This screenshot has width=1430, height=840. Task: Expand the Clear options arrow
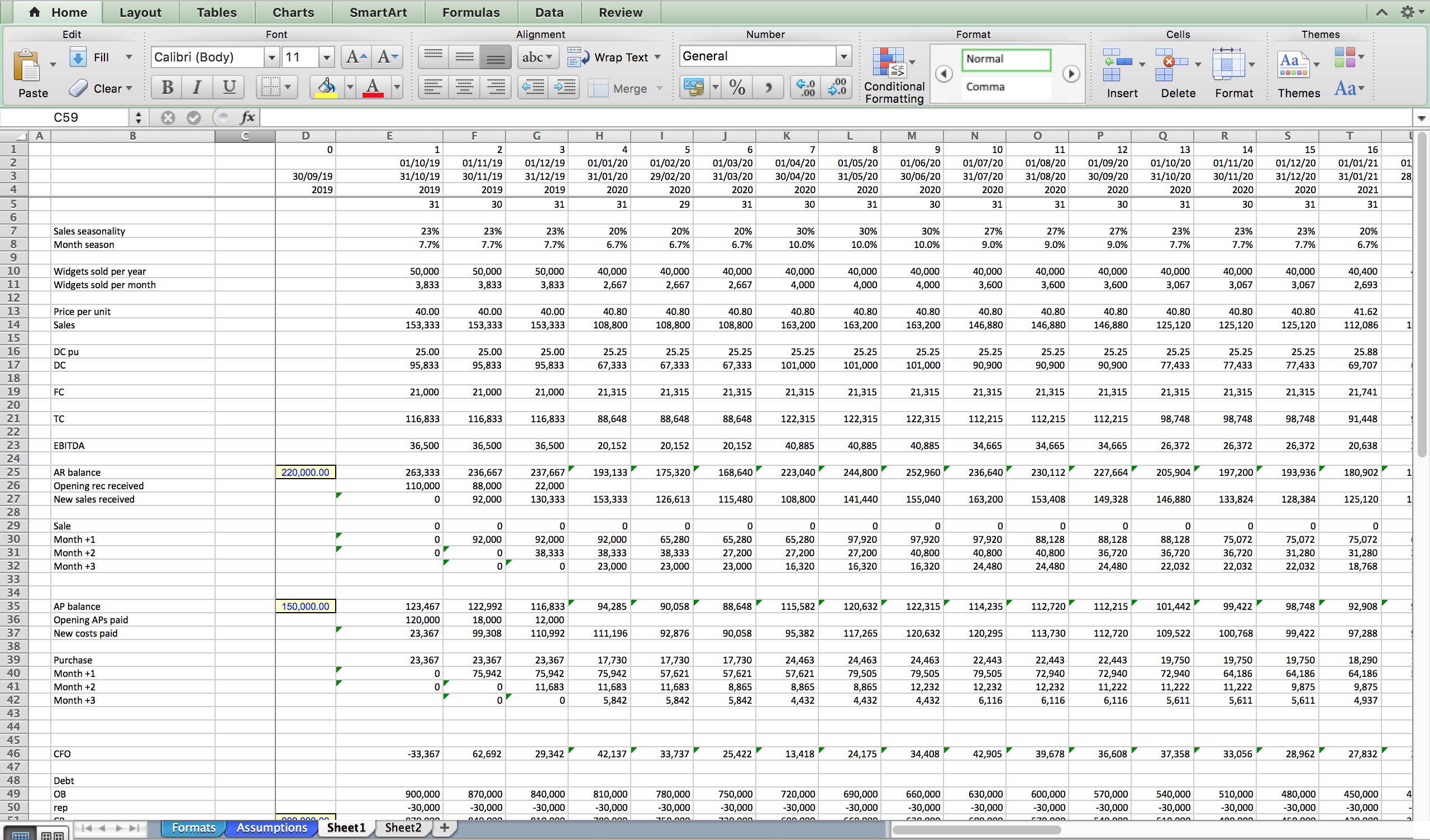tap(129, 88)
